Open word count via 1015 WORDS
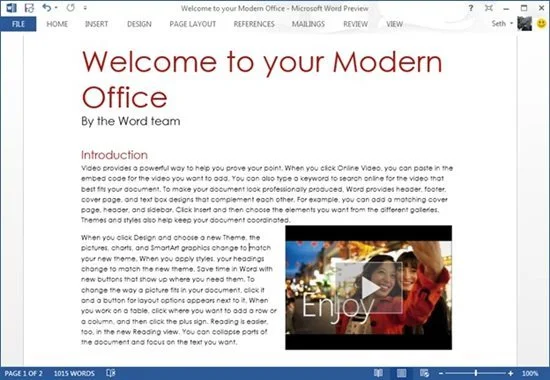550x380 pixels. 74,373
